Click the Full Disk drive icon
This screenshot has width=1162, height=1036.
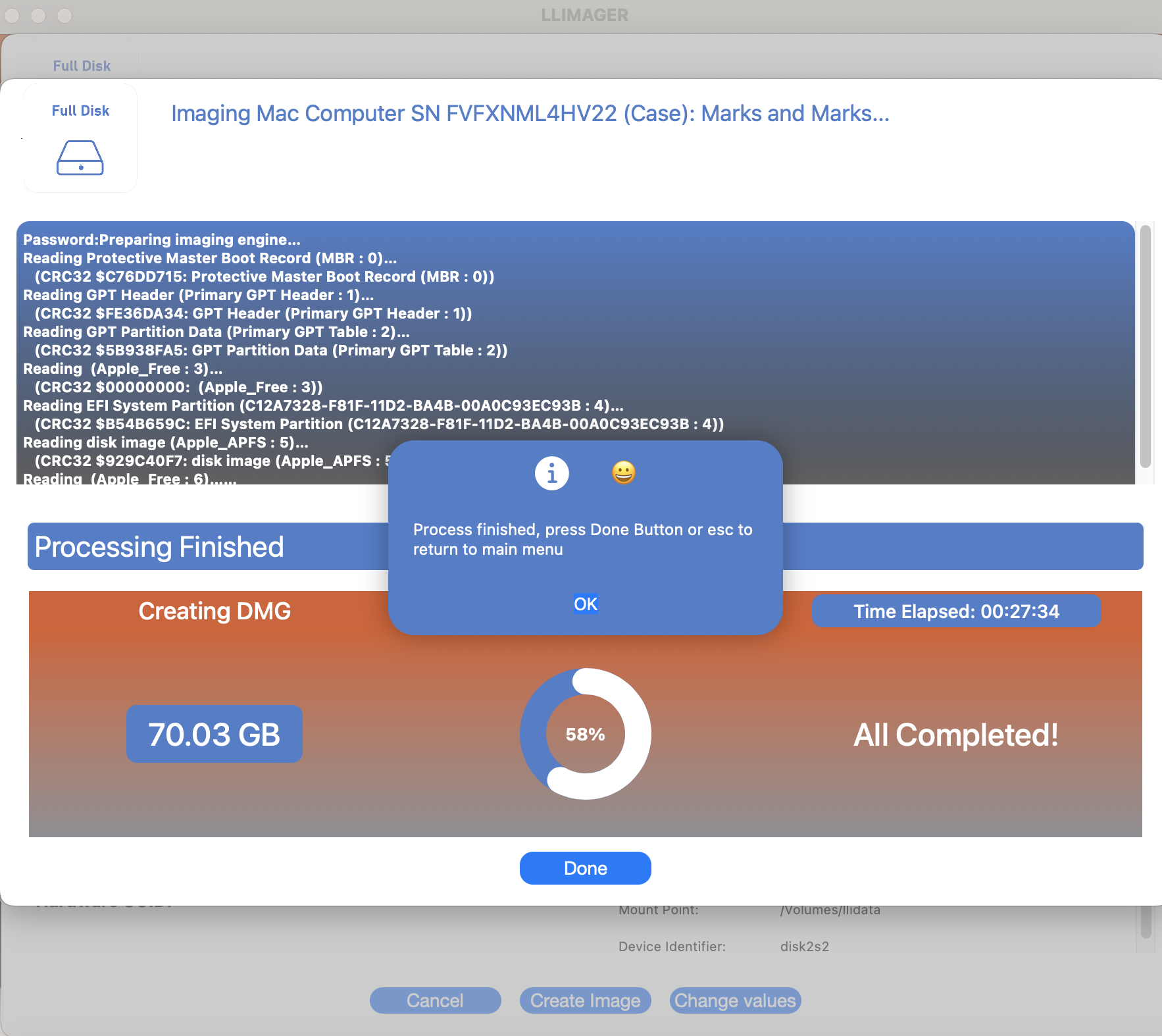(x=80, y=158)
